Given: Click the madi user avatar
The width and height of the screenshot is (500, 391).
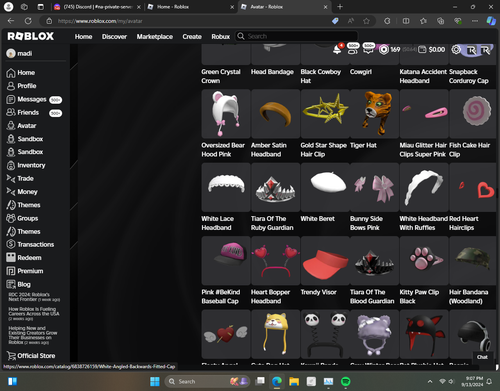Looking at the screenshot, I should 11,53.
